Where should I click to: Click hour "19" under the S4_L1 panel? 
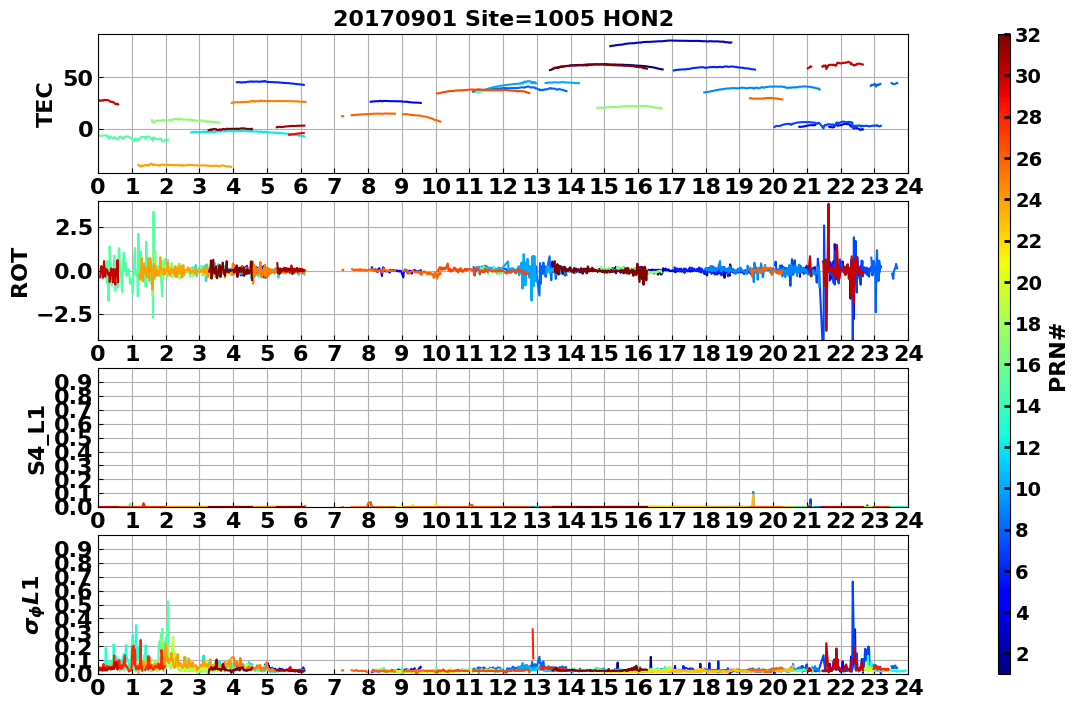point(740,520)
